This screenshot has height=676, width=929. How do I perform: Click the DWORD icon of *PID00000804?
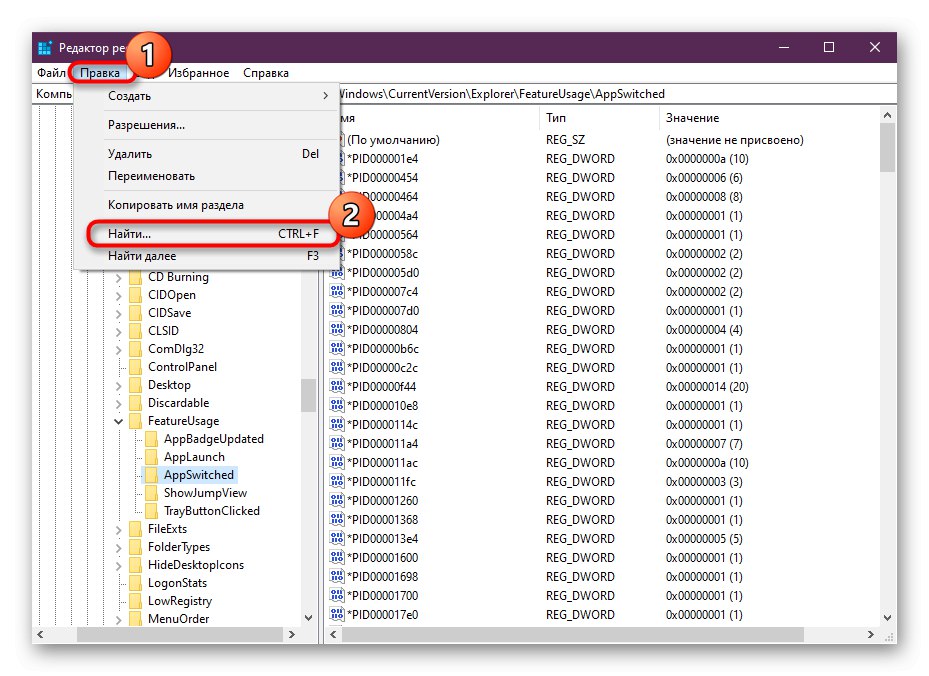tap(337, 329)
